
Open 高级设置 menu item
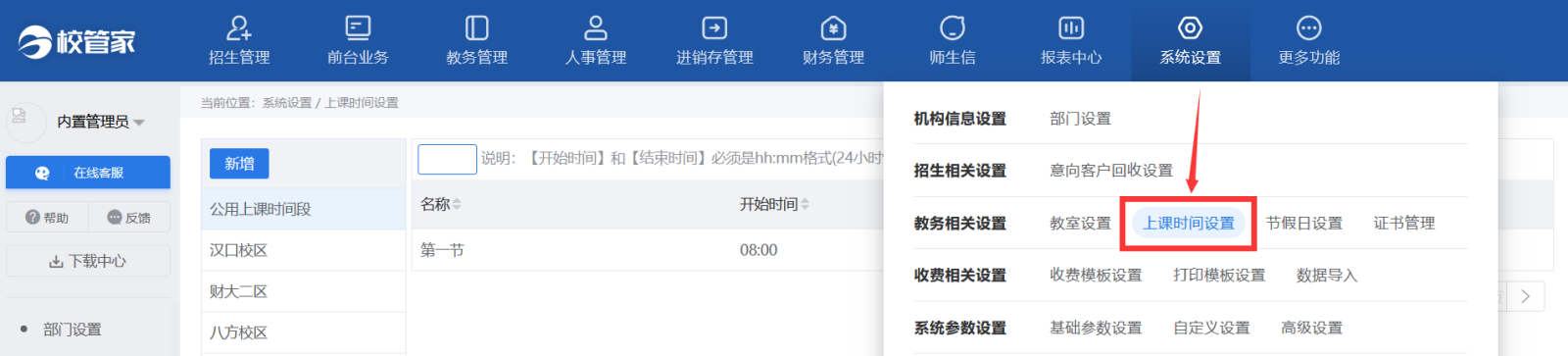click(1311, 329)
